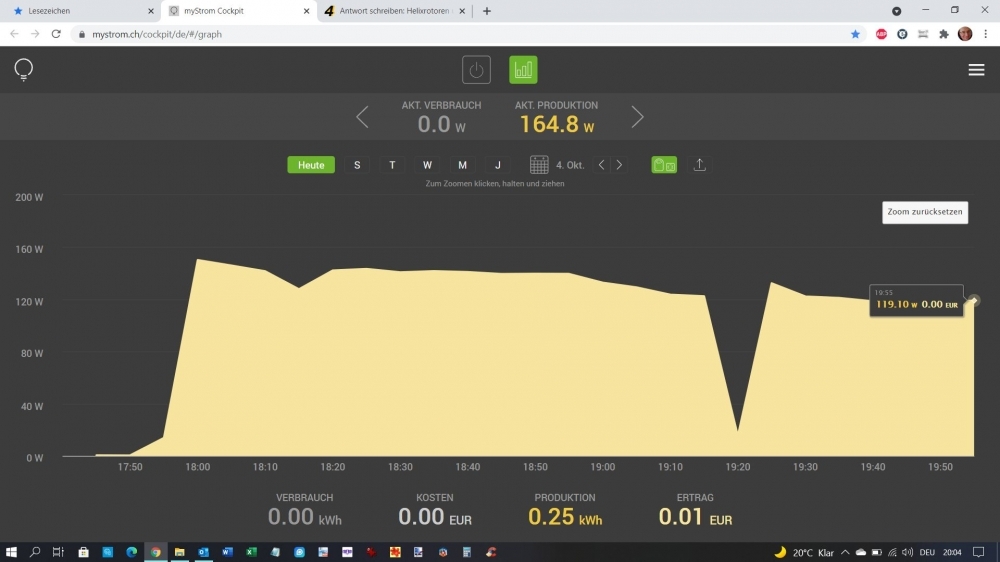This screenshot has width=1000, height=562.
Task: Step to the previous day beside 4. Okt.
Action: [x=601, y=165]
